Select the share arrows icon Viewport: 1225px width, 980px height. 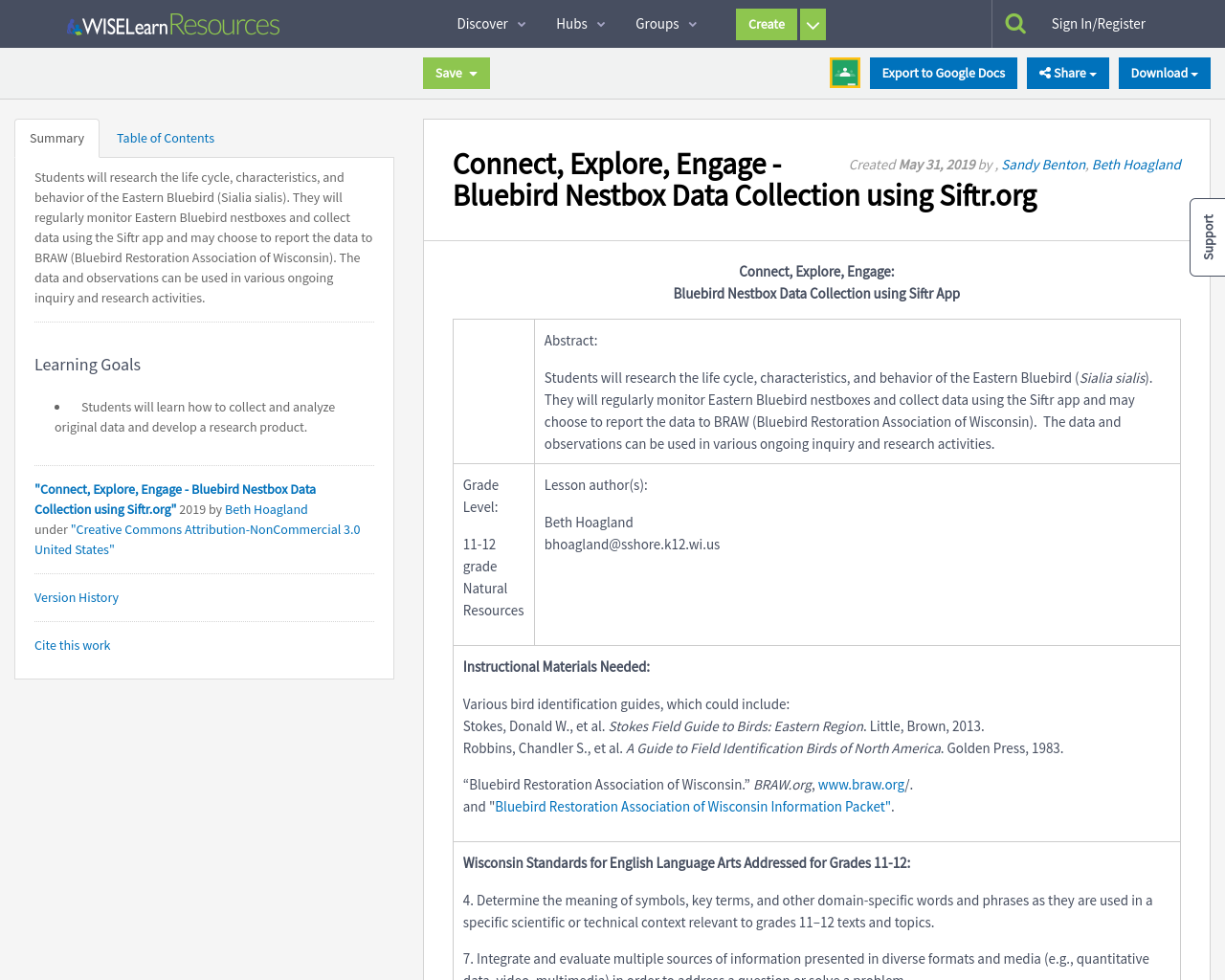click(x=1043, y=72)
